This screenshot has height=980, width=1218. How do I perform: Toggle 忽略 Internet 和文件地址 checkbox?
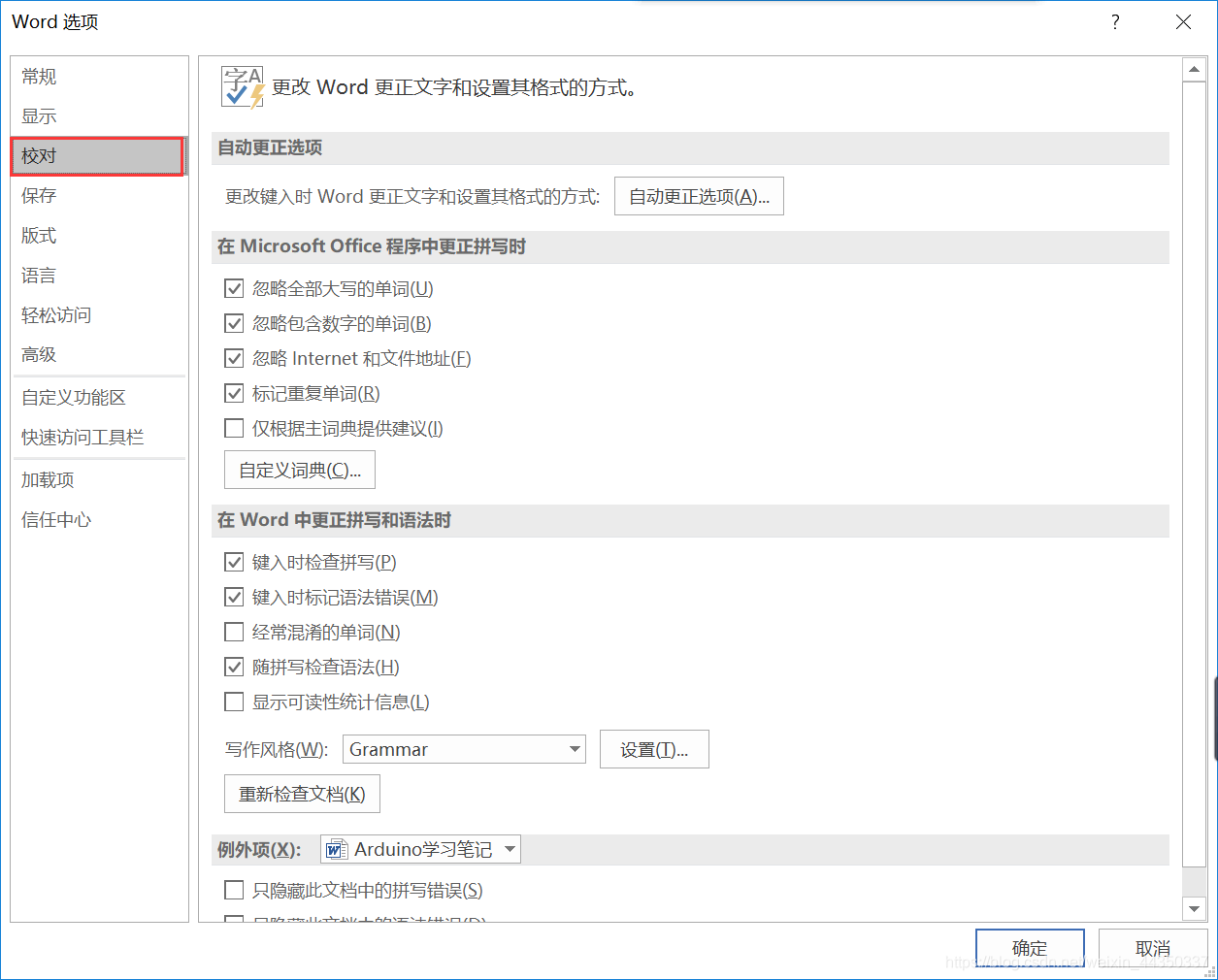click(234, 359)
